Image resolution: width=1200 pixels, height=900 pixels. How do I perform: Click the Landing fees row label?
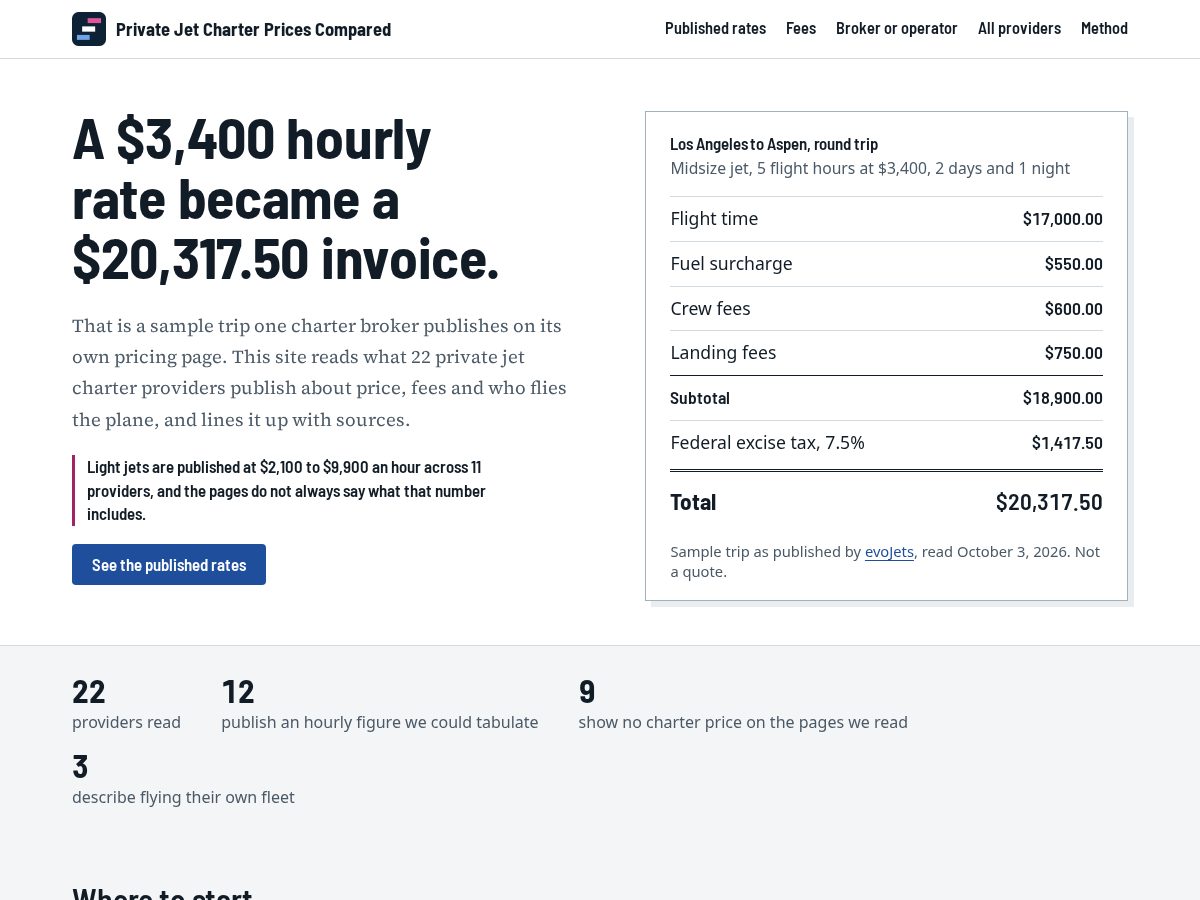(723, 353)
